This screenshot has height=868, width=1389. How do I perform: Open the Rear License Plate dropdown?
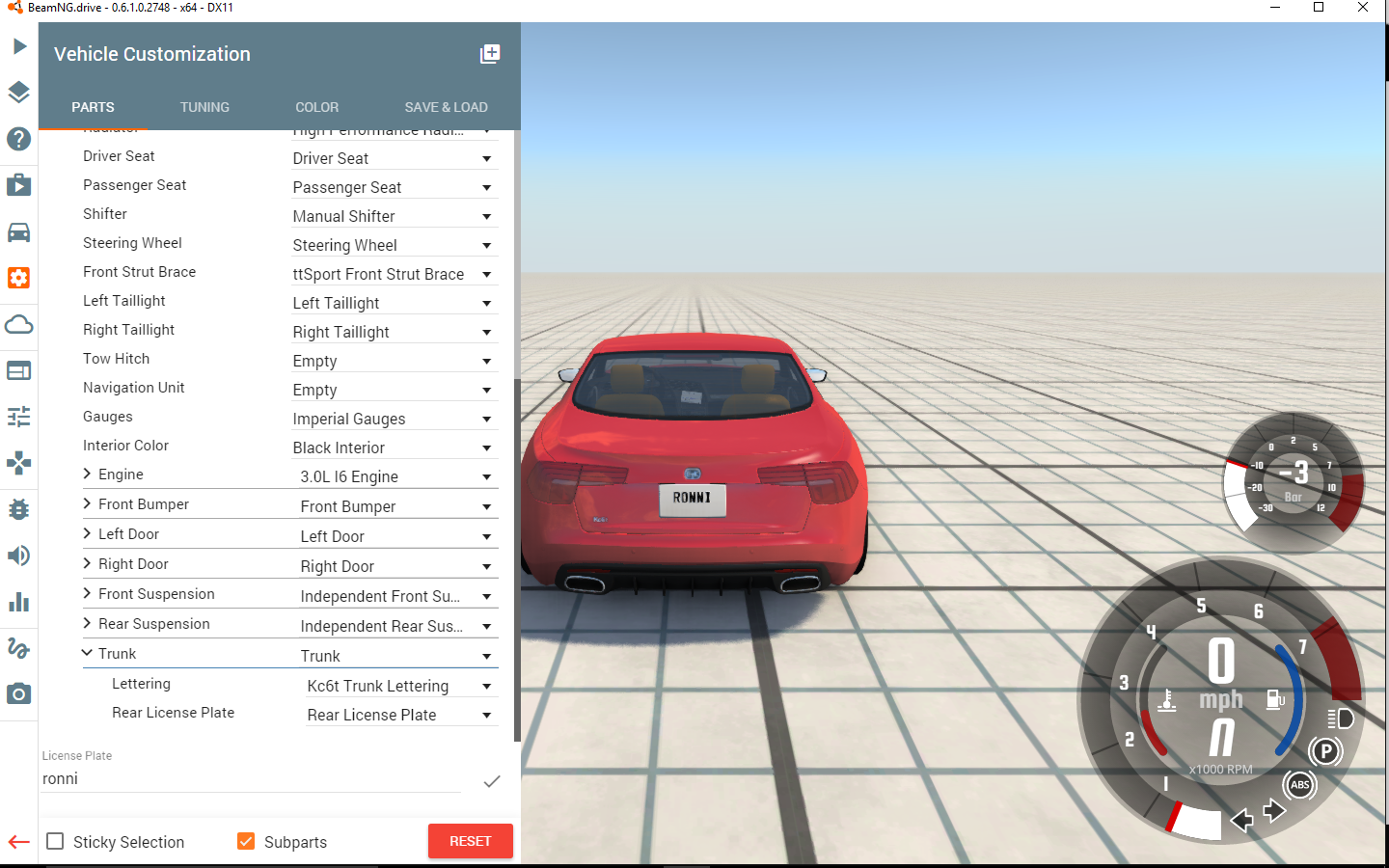click(402, 715)
